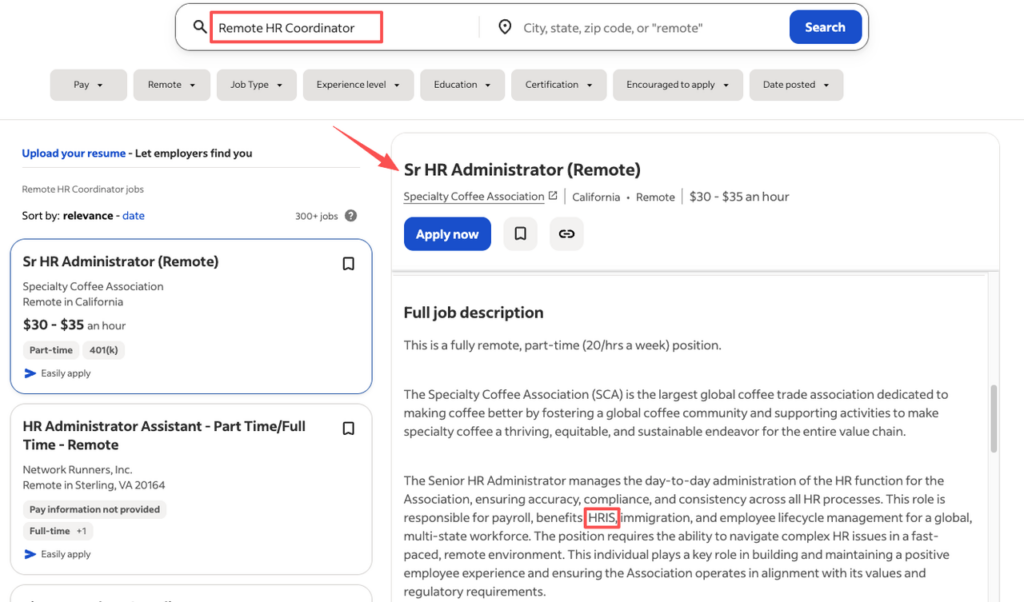This screenshot has width=1024, height=602.
Task: Click the blue Search button
Action: coord(825,27)
